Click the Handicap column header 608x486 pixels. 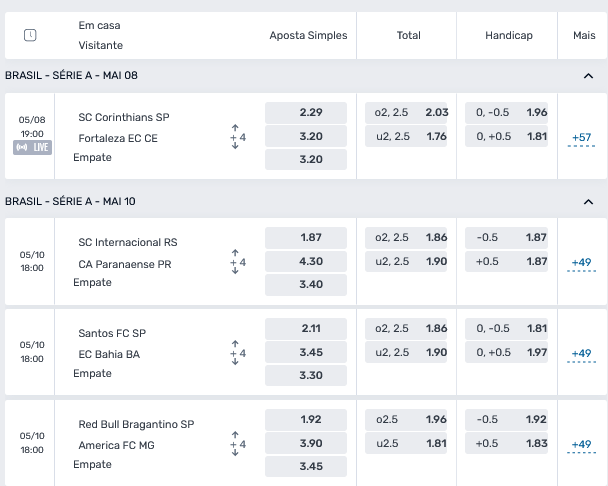tap(509, 35)
